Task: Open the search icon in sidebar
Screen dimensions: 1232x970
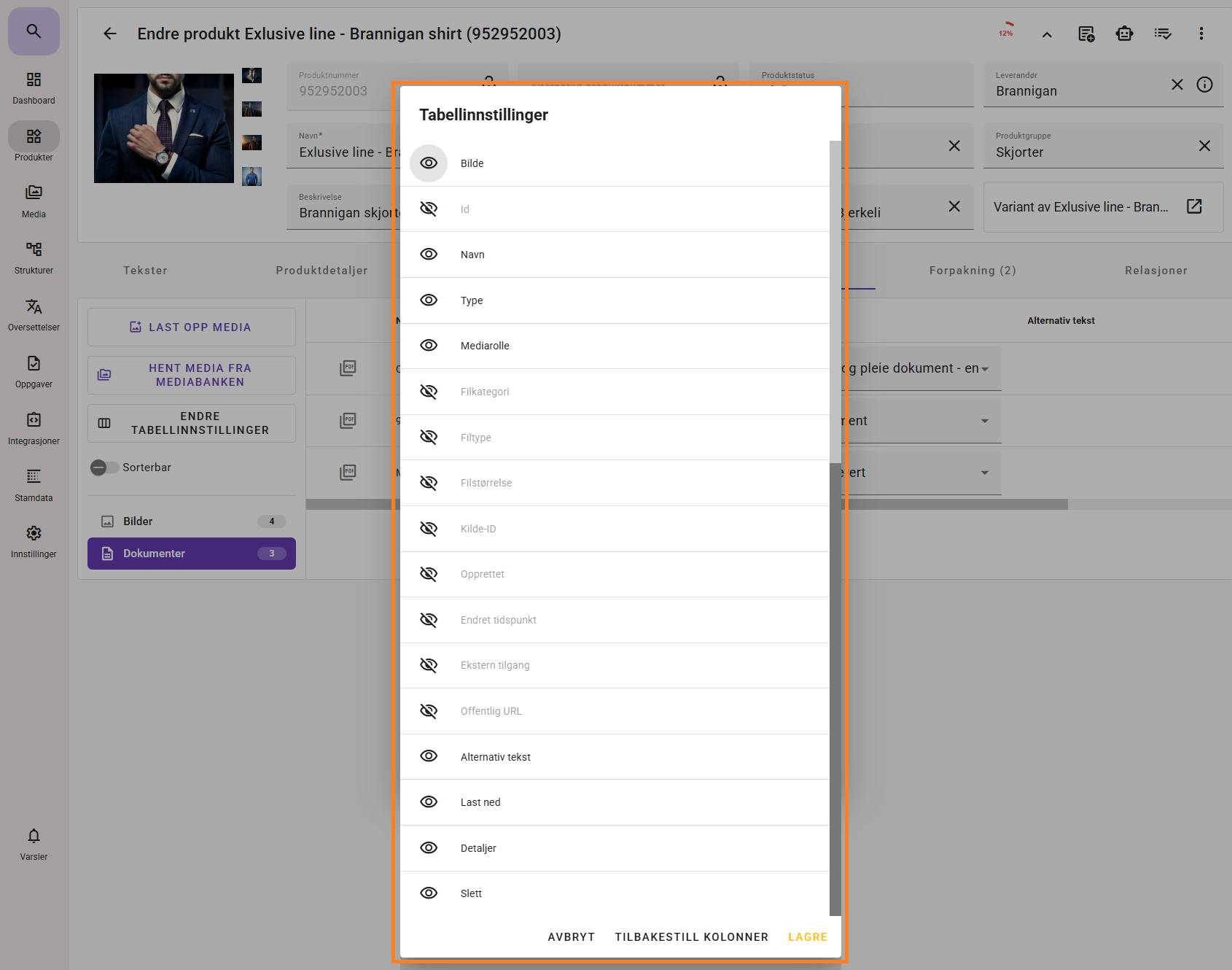Action: [x=34, y=31]
